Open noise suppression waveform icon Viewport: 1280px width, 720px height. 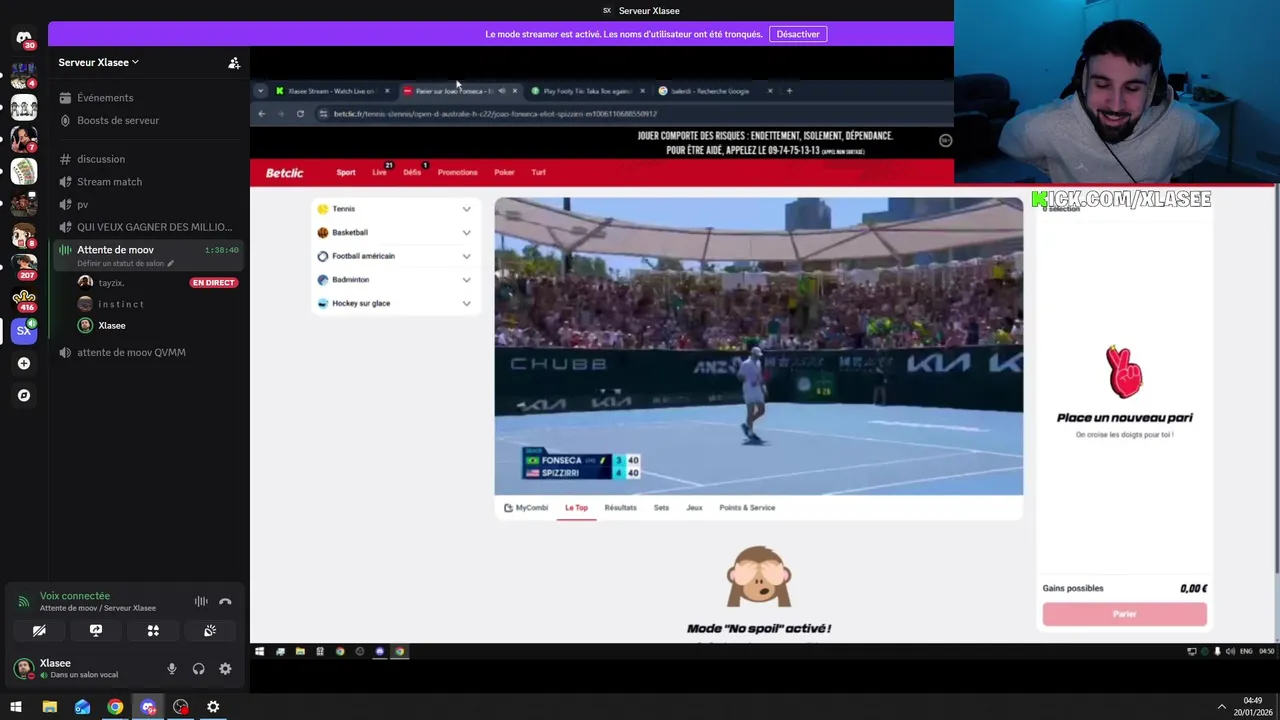201,602
